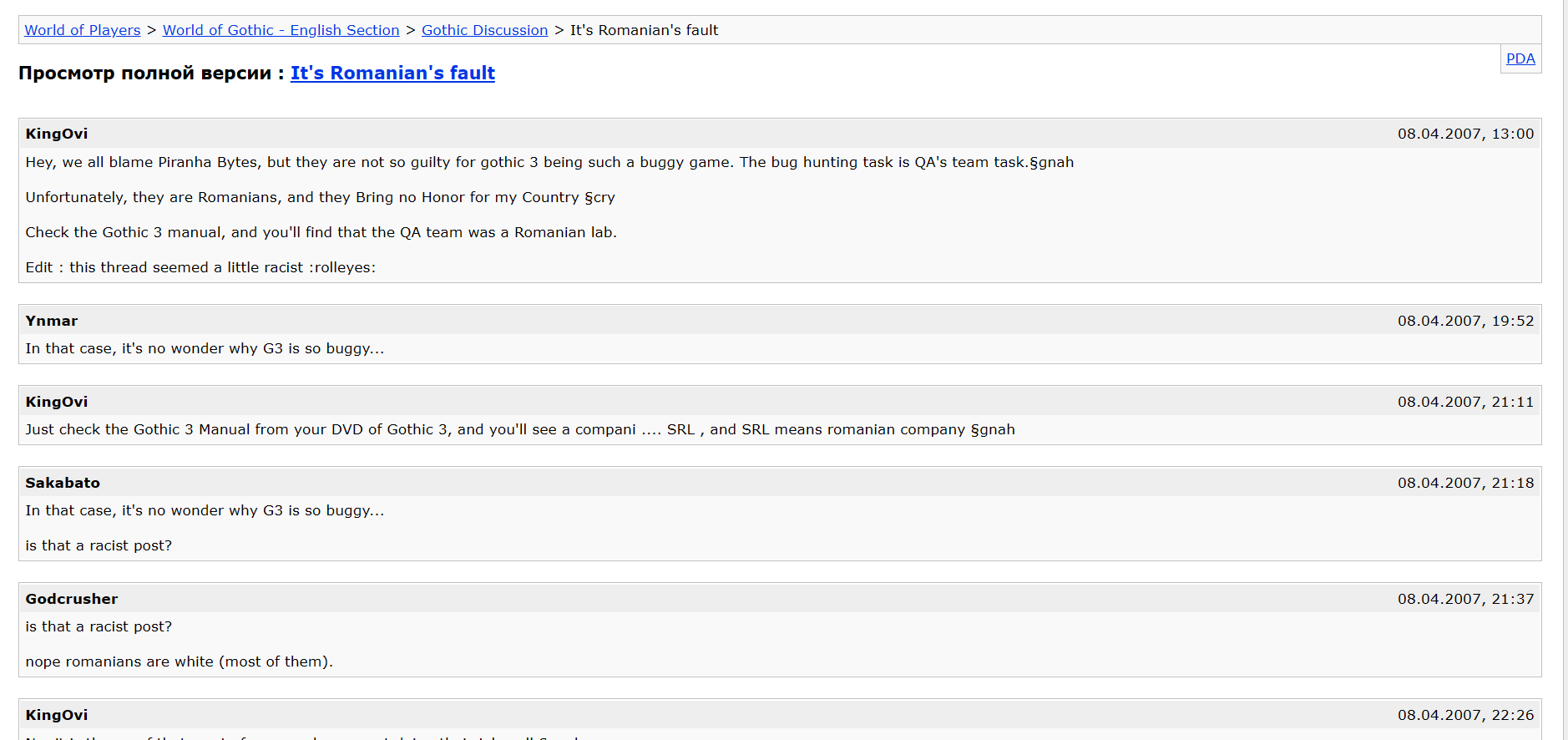Click the 08.04.2007, 21:18 post timestamp
1568x740 pixels.
click(x=1465, y=483)
